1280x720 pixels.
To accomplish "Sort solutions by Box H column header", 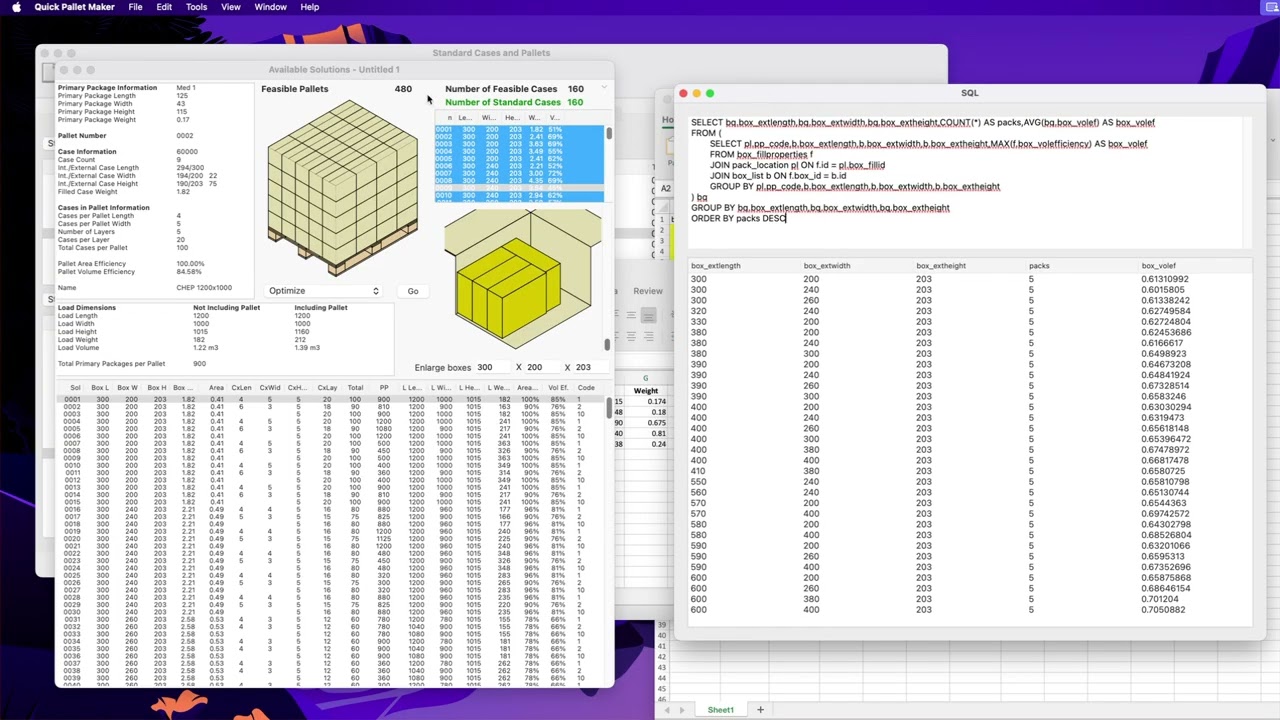I will 157,388.
